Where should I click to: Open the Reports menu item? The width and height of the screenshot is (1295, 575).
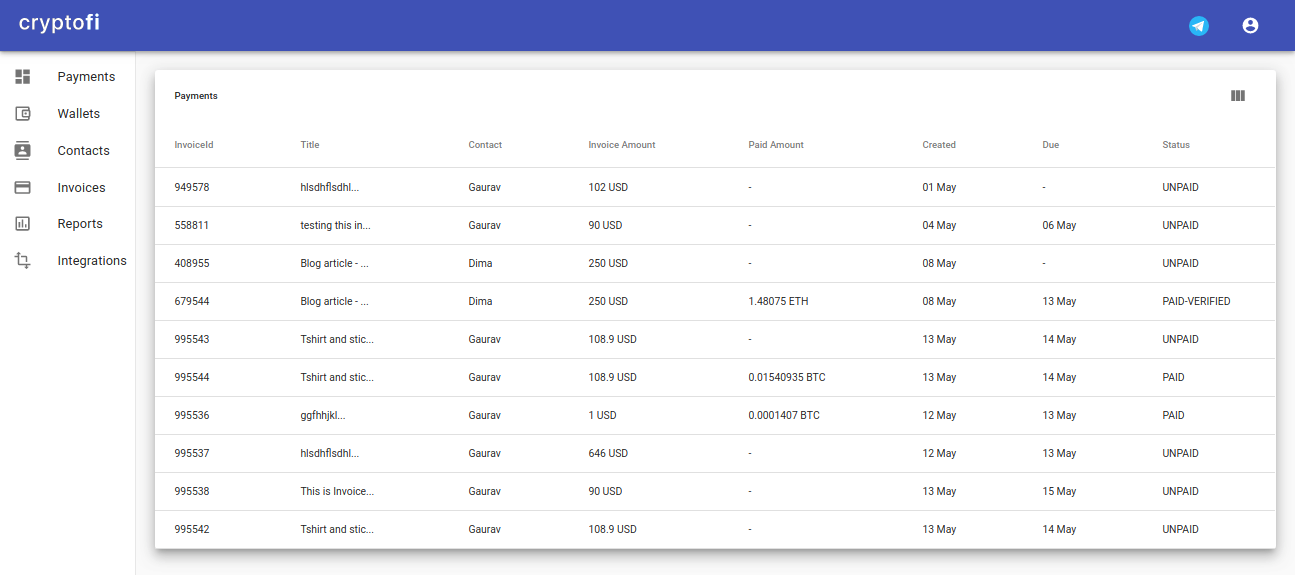(x=80, y=224)
